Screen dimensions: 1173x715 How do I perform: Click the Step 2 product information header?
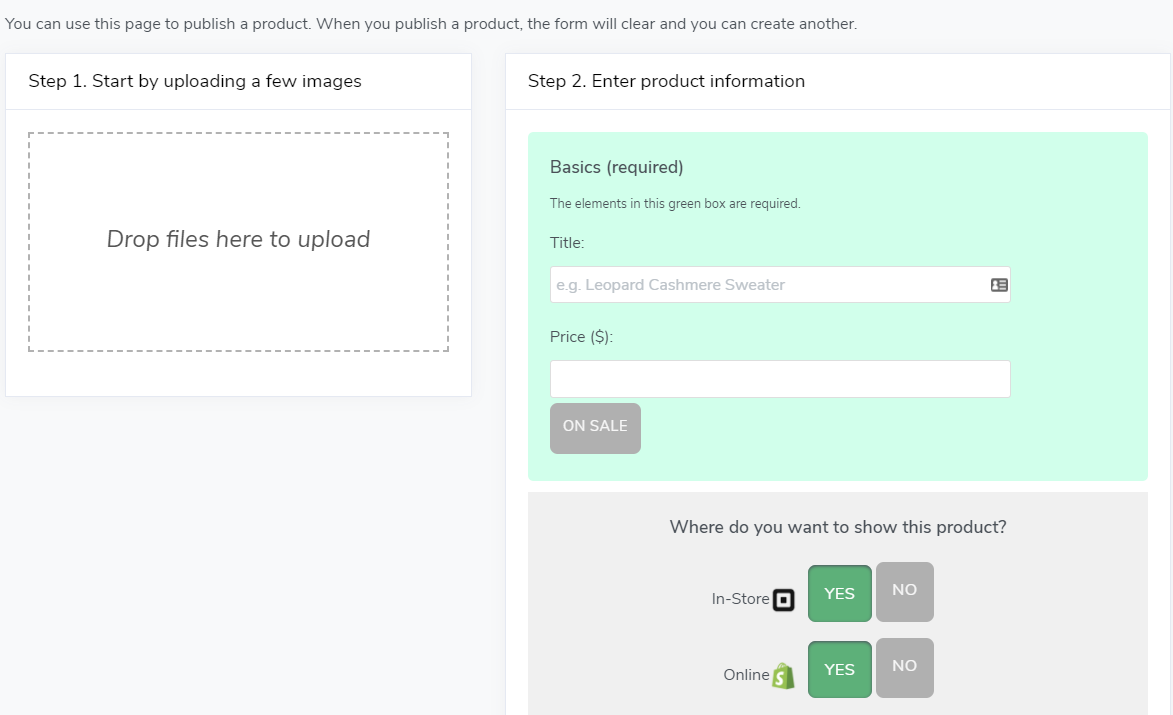[x=666, y=82]
